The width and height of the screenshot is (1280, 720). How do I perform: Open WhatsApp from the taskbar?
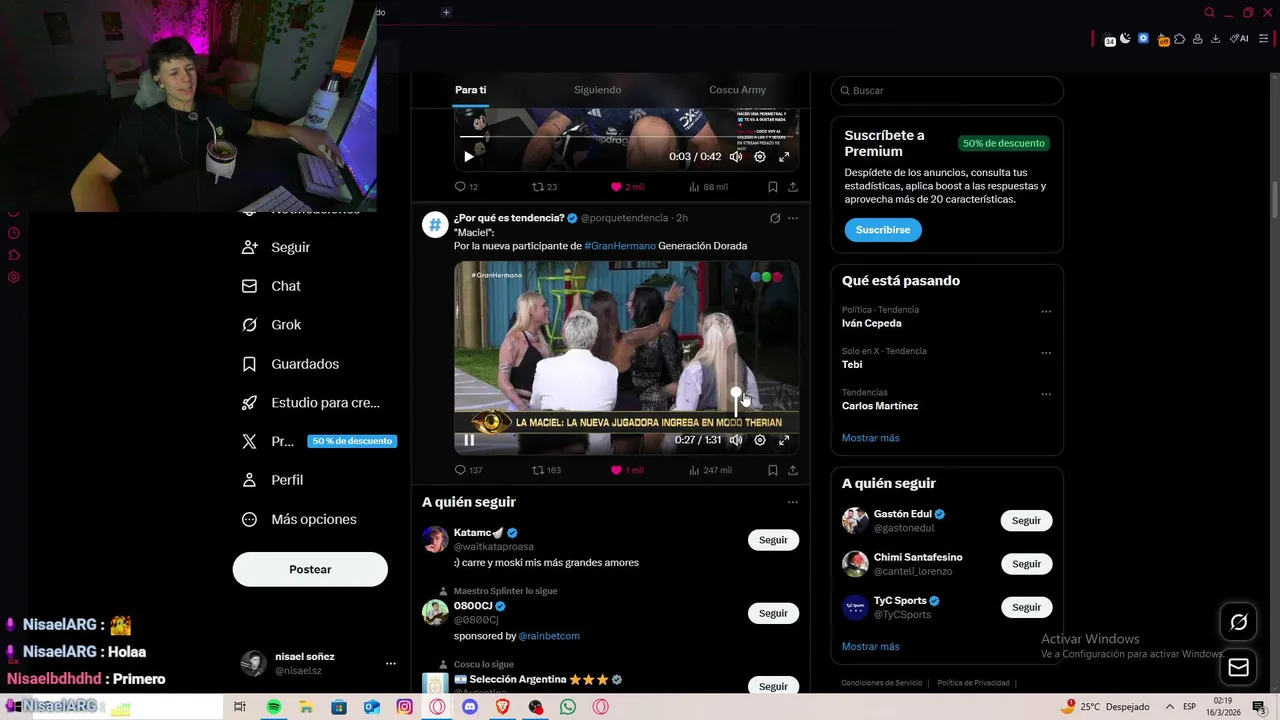pos(568,707)
